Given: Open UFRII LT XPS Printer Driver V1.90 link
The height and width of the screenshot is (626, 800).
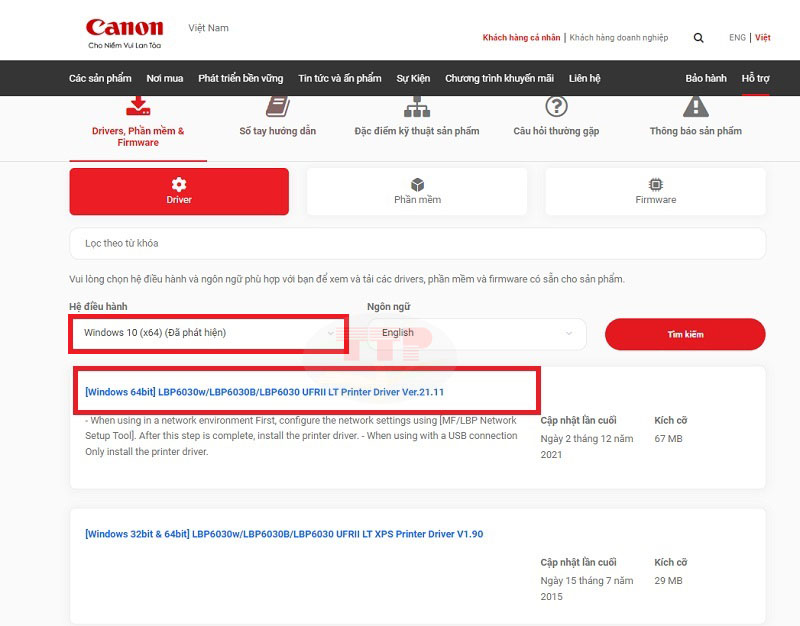Looking at the screenshot, I should tap(284, 534).
